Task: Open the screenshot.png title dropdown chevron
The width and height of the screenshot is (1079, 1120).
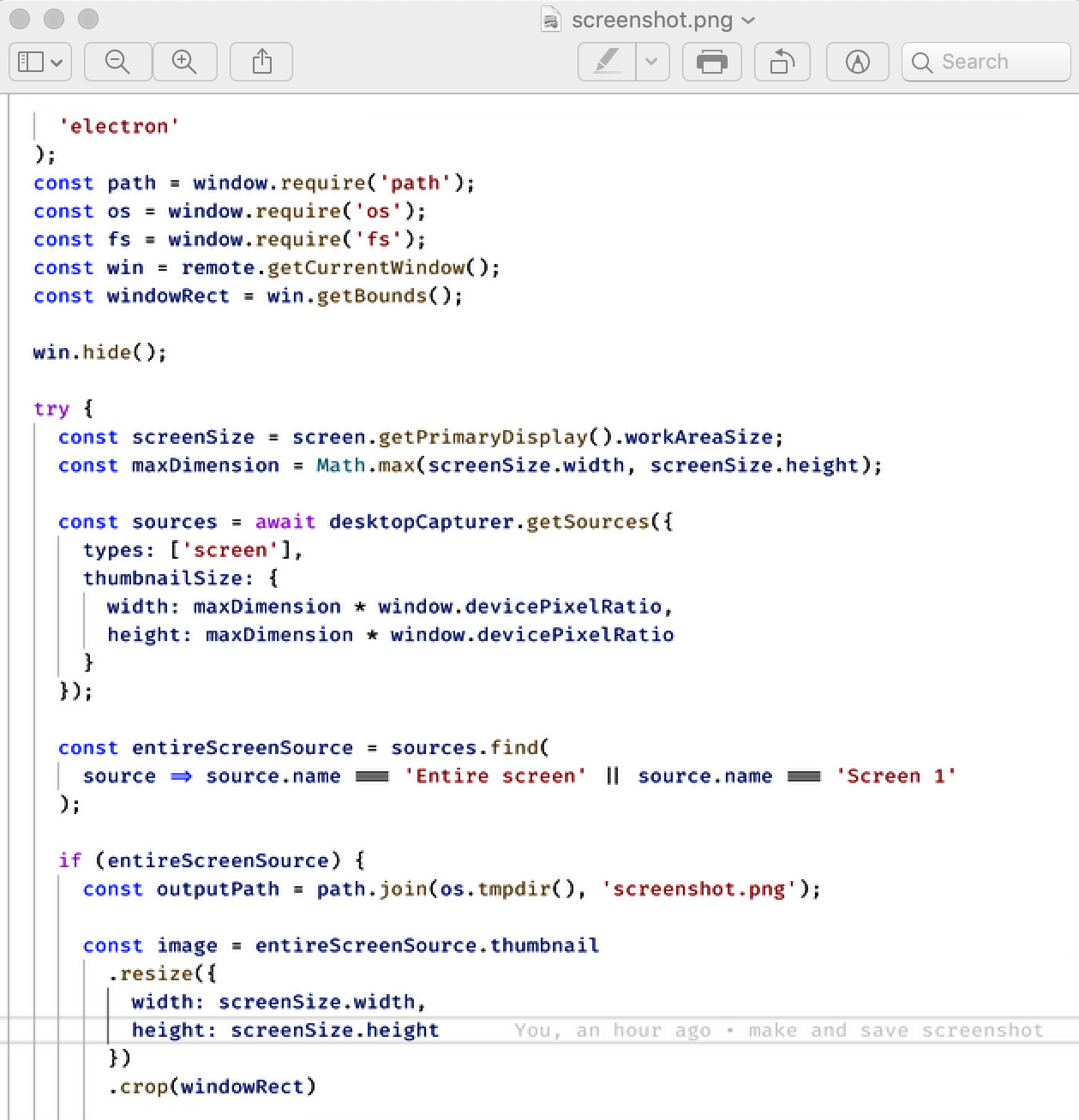Action: click(x=748, y=21)
